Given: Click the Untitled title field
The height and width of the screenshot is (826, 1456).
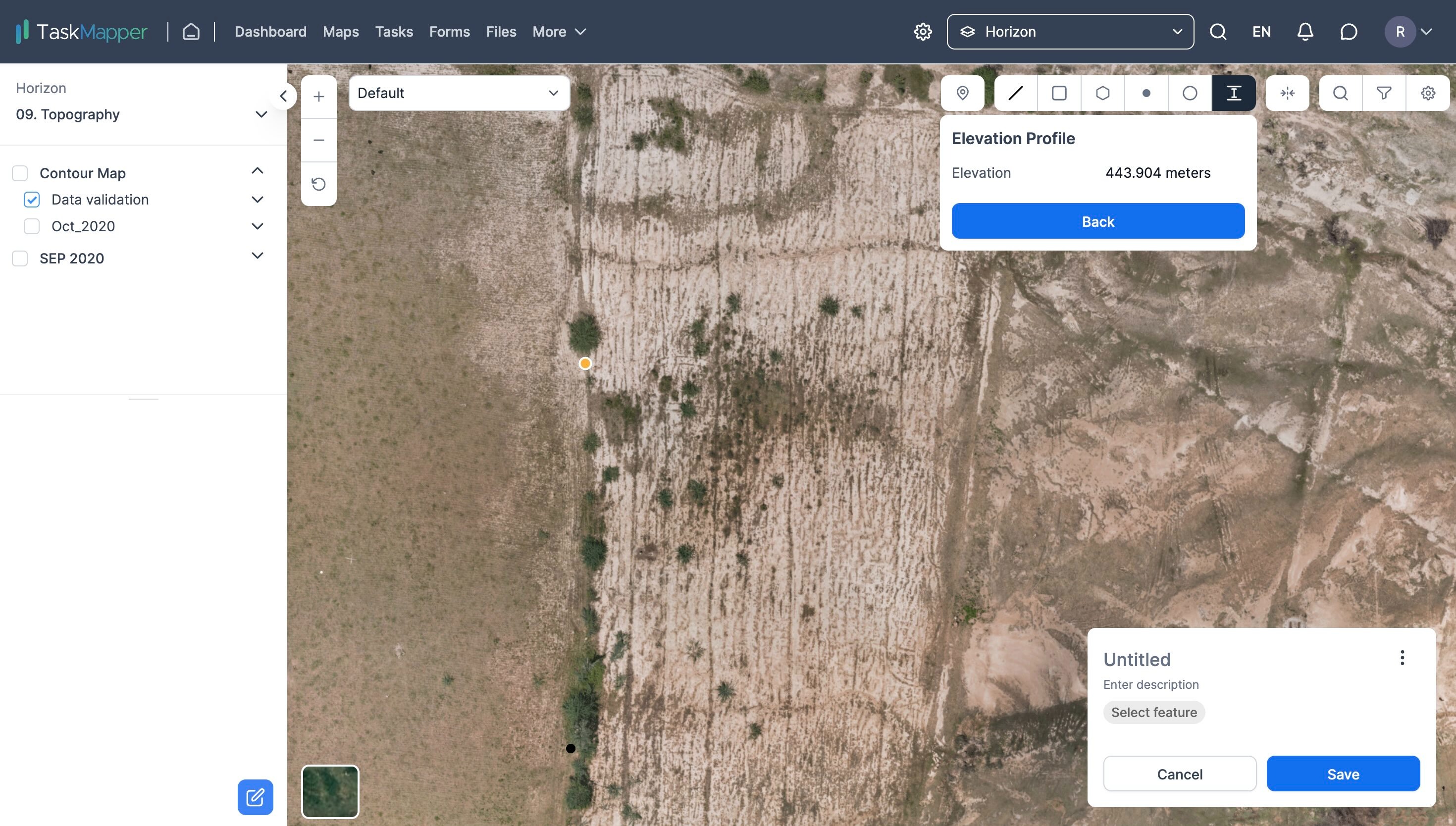Looking at the screenshot, I should [1137, 660].
